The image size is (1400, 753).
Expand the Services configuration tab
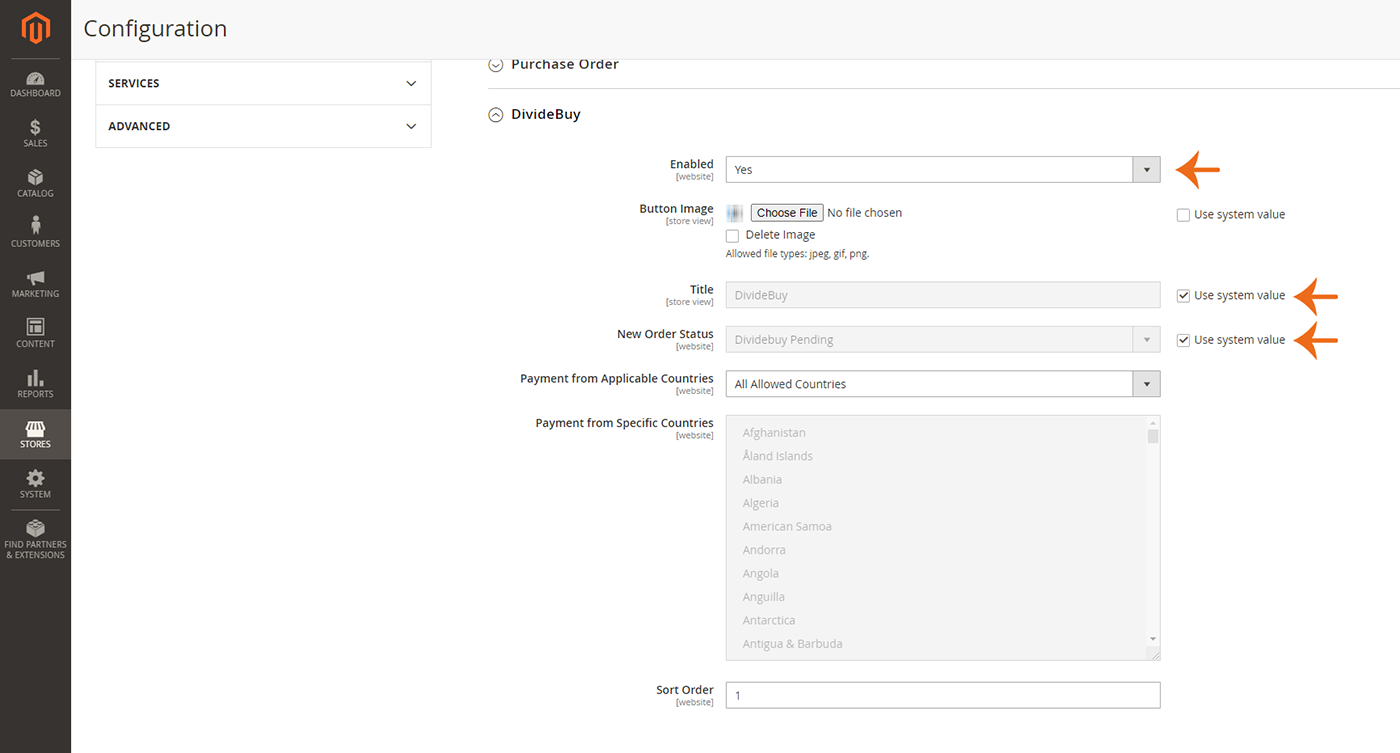[x=263, y=83]
